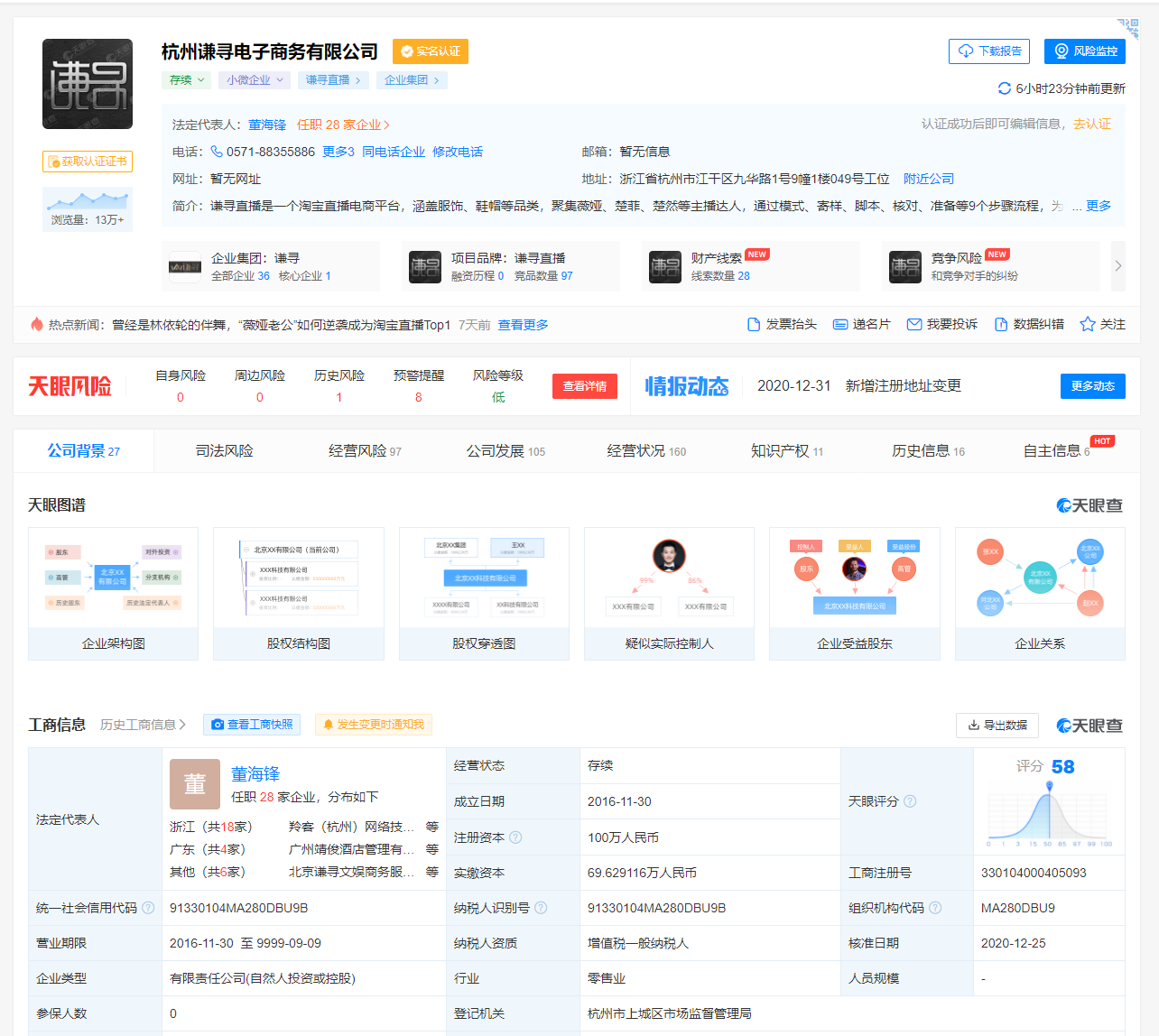1159x1036 pixels.
Task: Click the flame icon beside 热点新闻
Action: pyautogui.click(x=36, y=324)
